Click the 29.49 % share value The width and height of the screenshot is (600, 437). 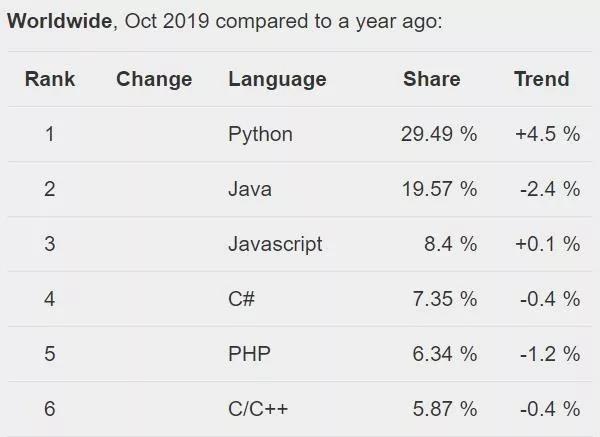click(437, 134)
